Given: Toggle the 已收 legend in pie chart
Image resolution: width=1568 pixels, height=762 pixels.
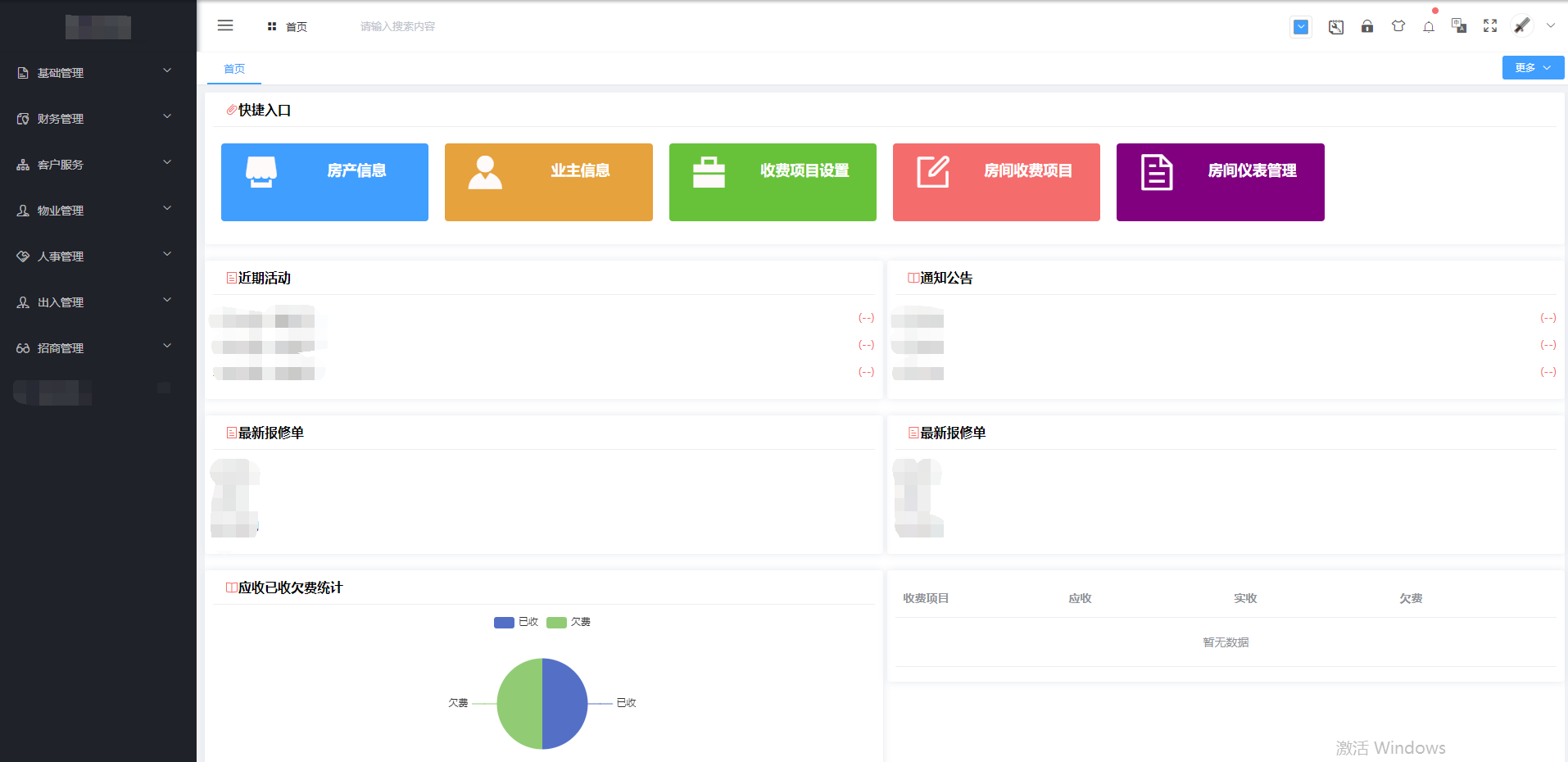Looking at the screenshot, I should (516, 622).
